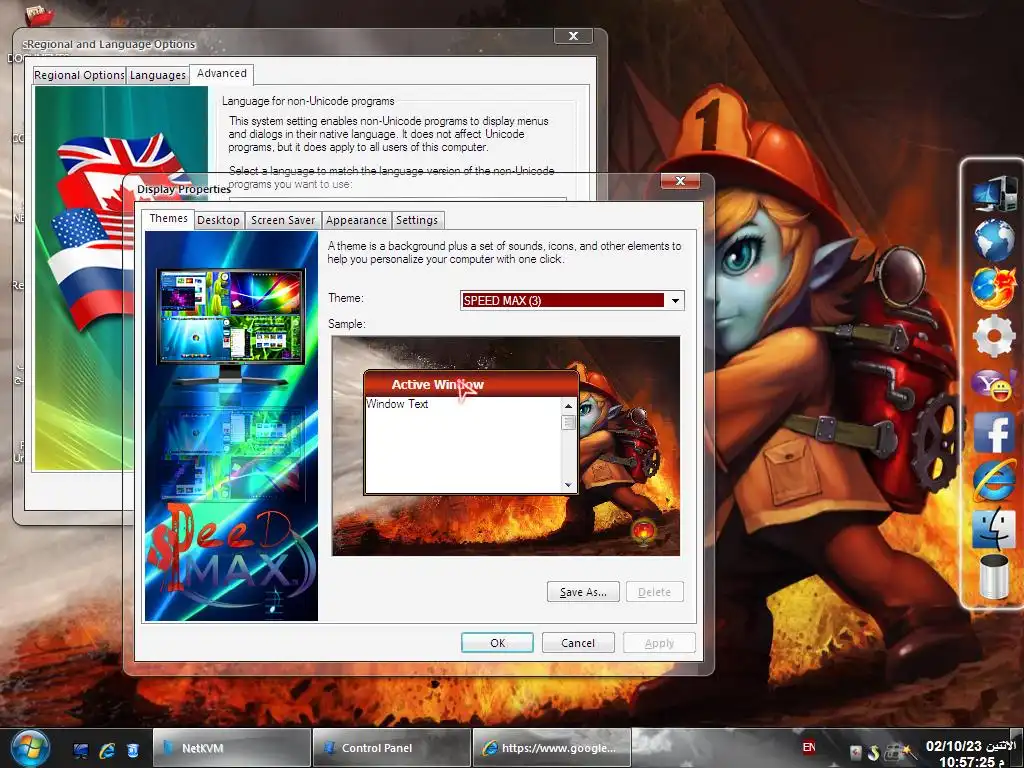Open Firefox from the side dock
Screen dimensions: 1024x768
pos(994,287)
